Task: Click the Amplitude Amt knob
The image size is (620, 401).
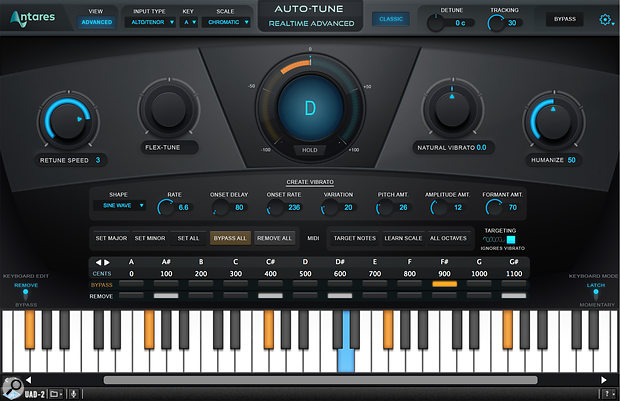Action: pyautogui.click(x=439, y=207)
